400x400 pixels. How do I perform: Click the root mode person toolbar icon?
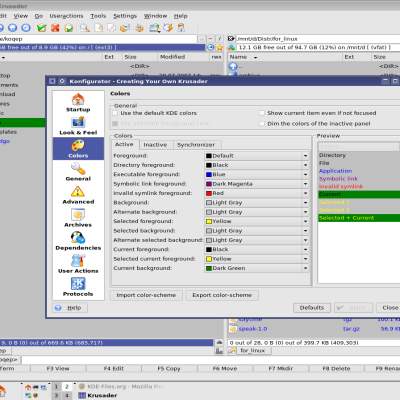point(181,28)
